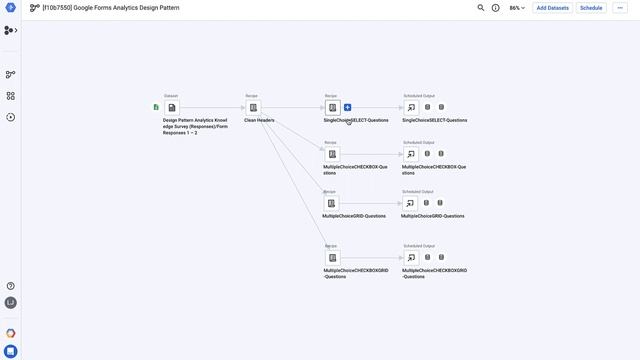640x360 pixels.
Task: Click the flow title Google Forms Analytics Design Pattern
Action: [111, 8]
